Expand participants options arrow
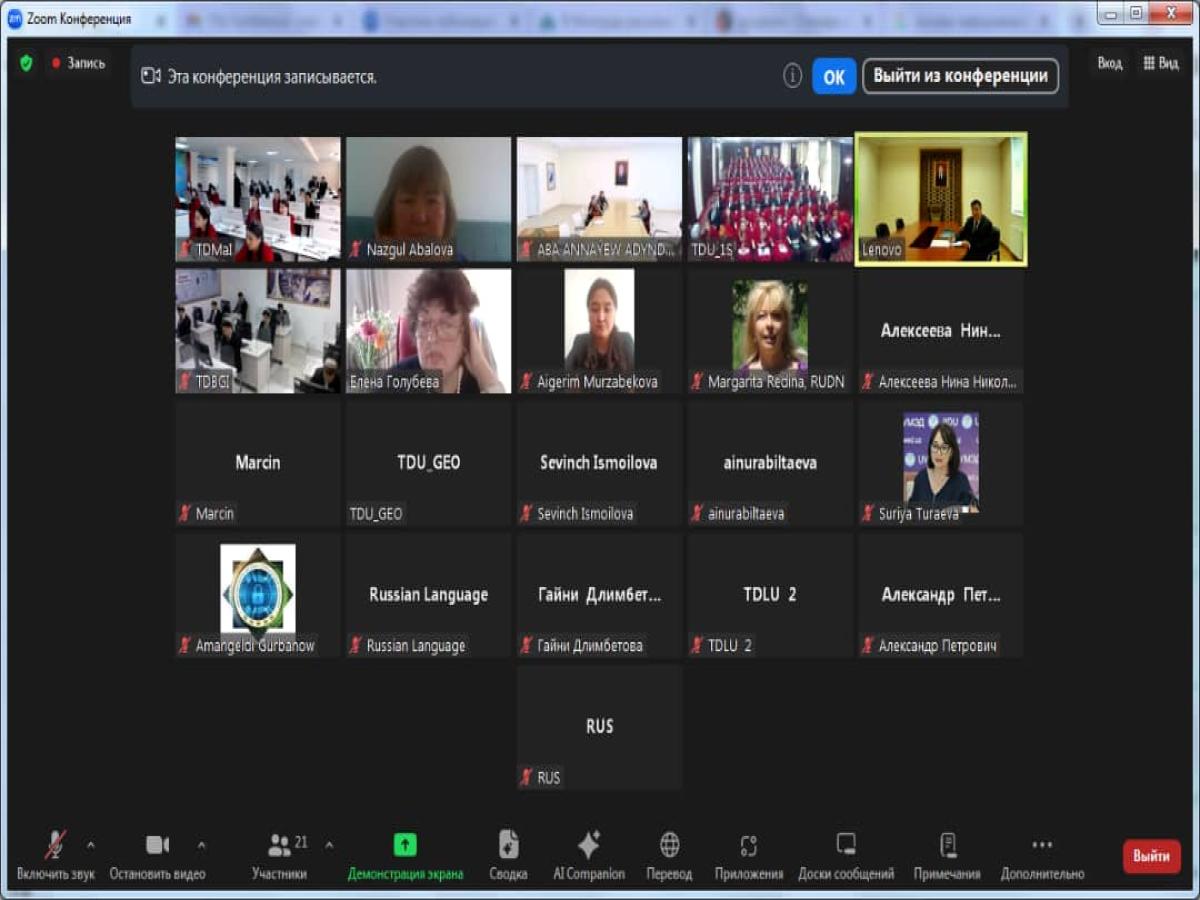Image resolution: width=1200 pixels, height=900 pixels. pyautogui.click(x=329, y=844)
